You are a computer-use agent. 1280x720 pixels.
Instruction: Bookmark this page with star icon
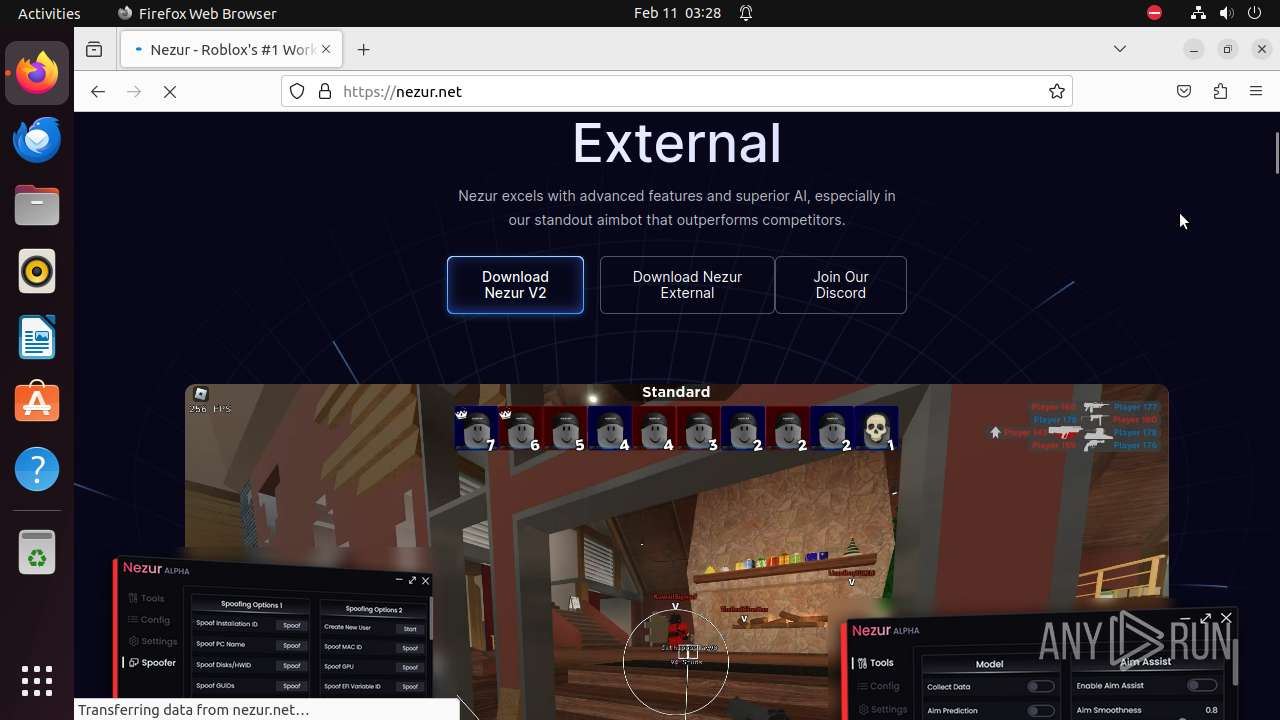click(x=1056, y=91)
